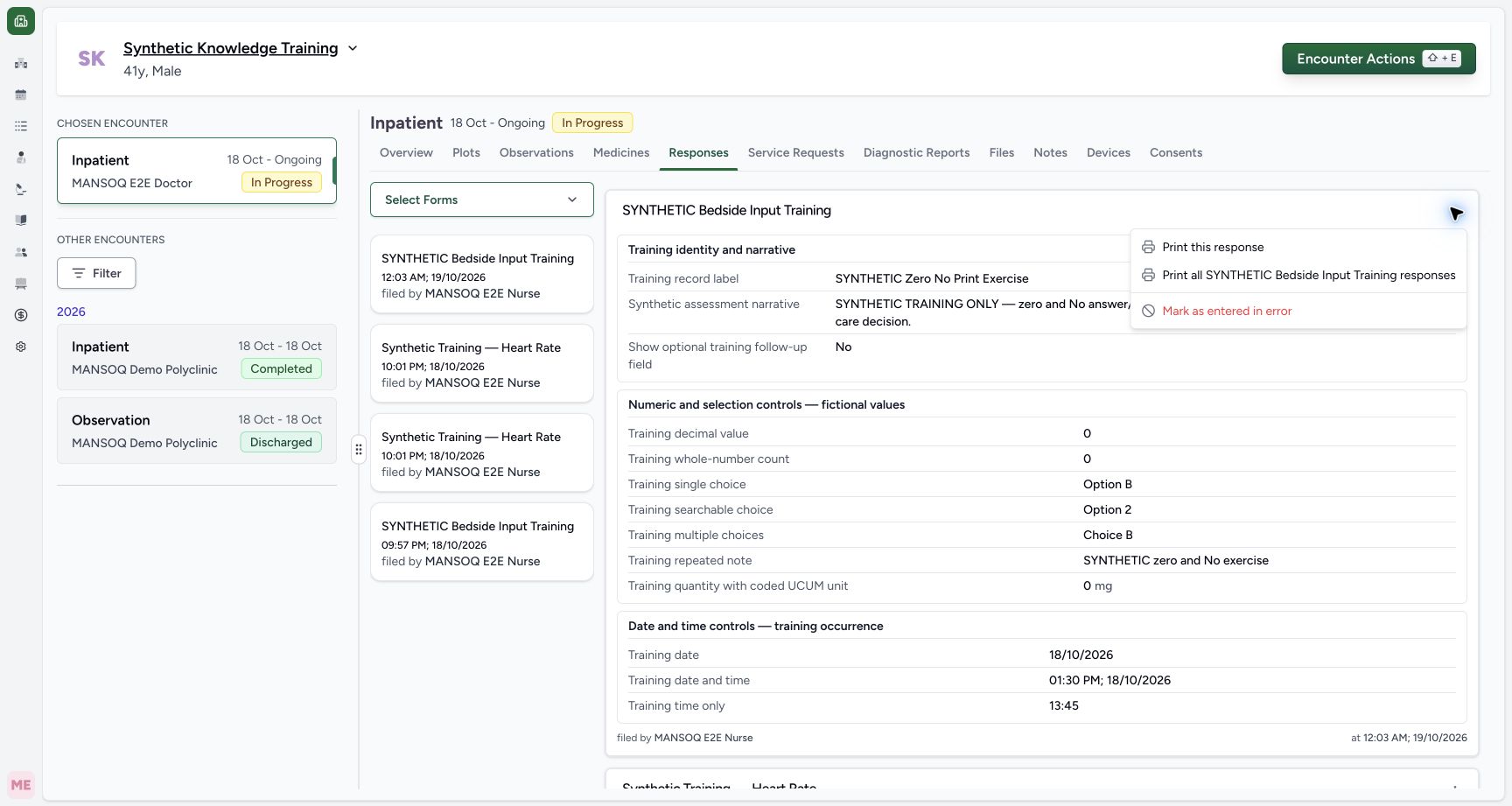Select the chosen Inpatient MANSOQ E2E Doctor encounter

tap(197, 171)
